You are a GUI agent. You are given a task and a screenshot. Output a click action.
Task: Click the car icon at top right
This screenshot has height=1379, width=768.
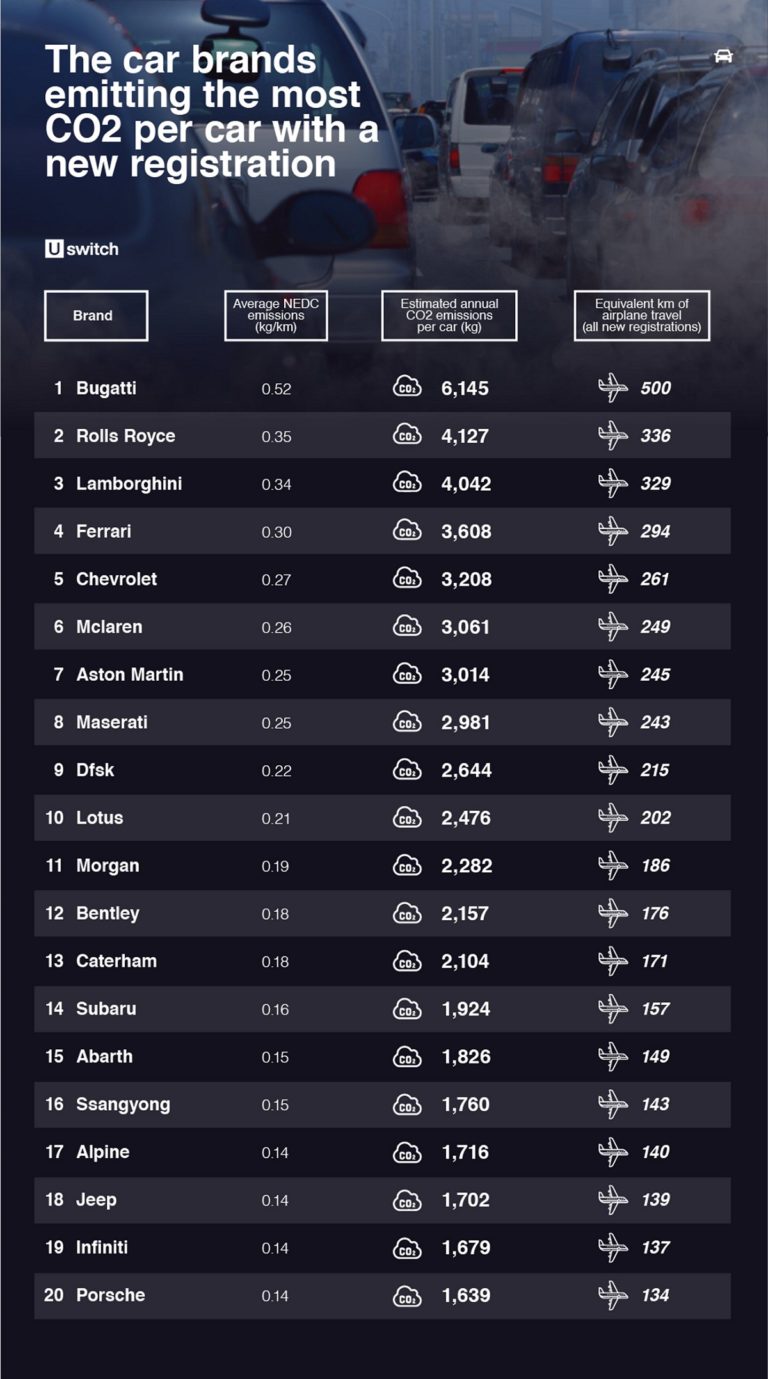[x=723, y=56]
